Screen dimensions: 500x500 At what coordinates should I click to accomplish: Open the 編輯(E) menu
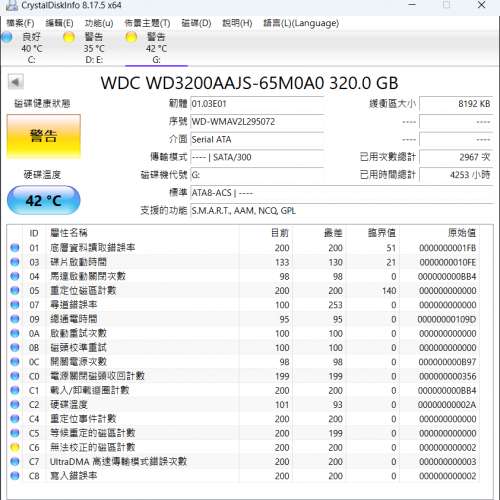tap(59, 23)
